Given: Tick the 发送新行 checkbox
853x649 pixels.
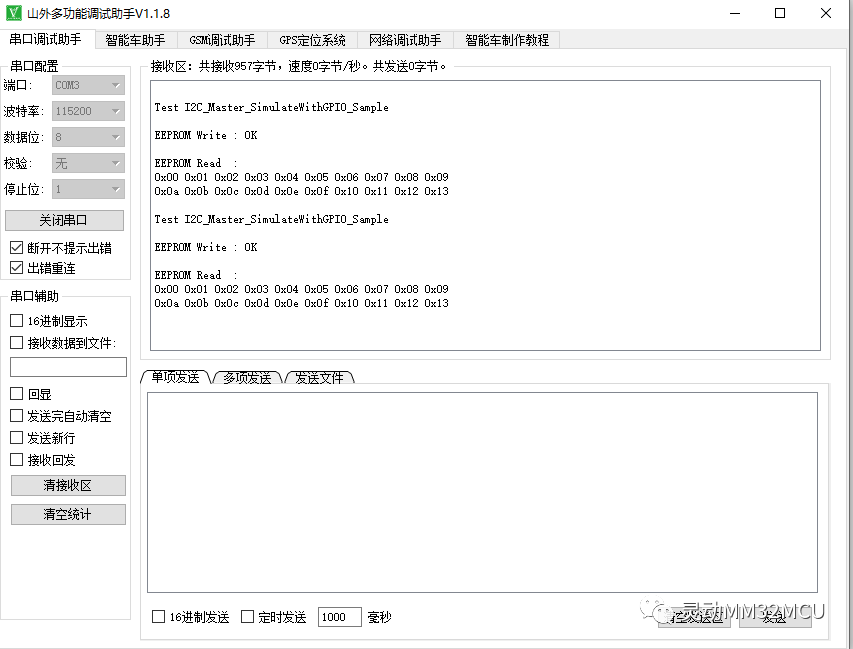Looking at the screenshot, I should tap(16, 438).
